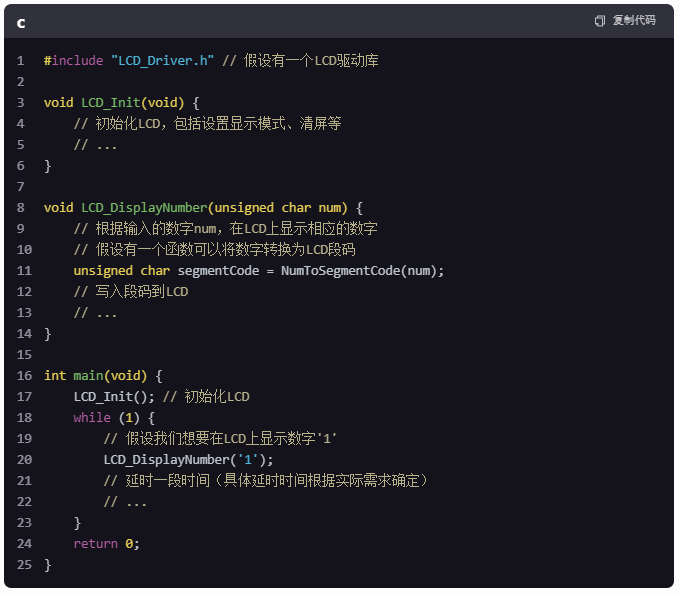Click the segmentCode variable name on line 11
The height and width of the screenshot is (595, 680).
point(219,271)
